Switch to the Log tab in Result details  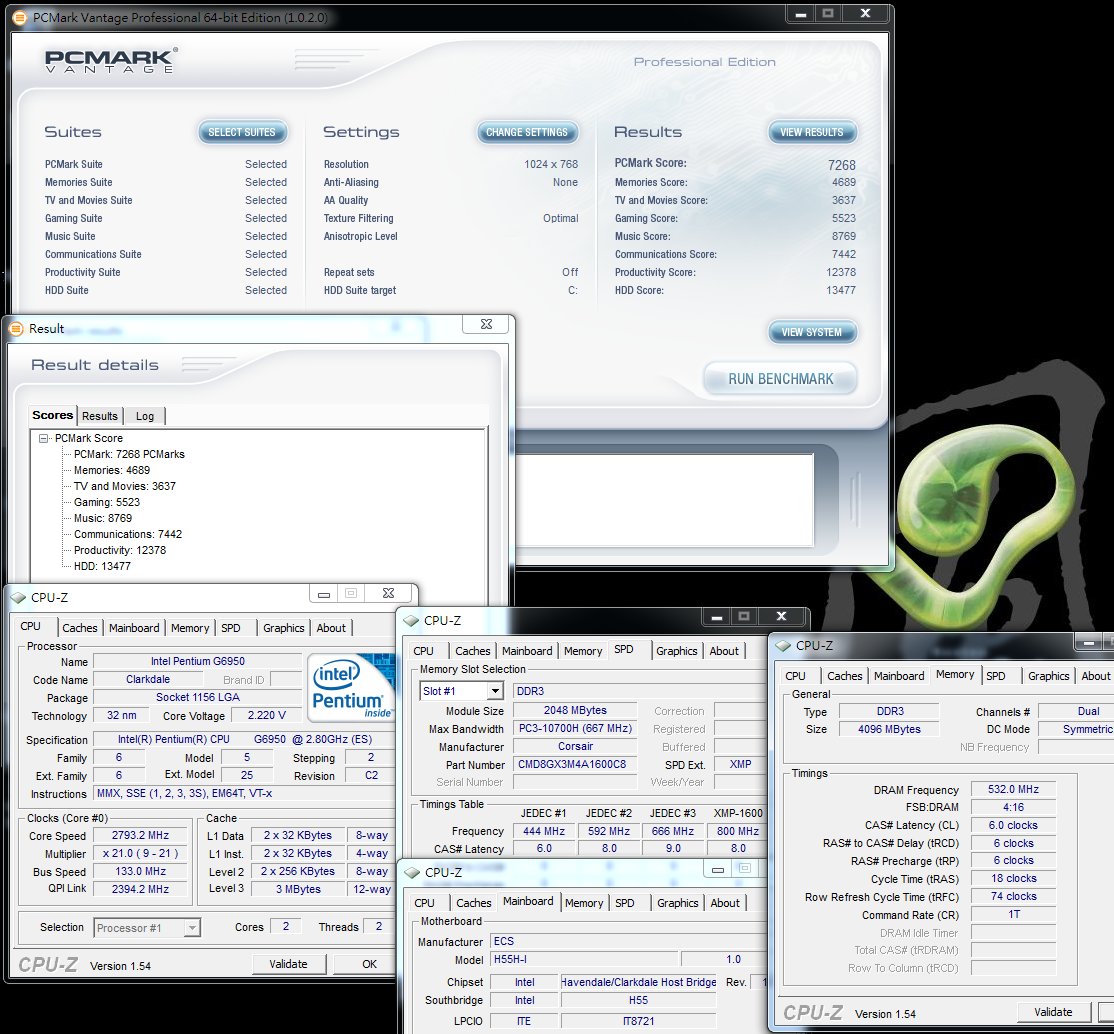(145, 416)
